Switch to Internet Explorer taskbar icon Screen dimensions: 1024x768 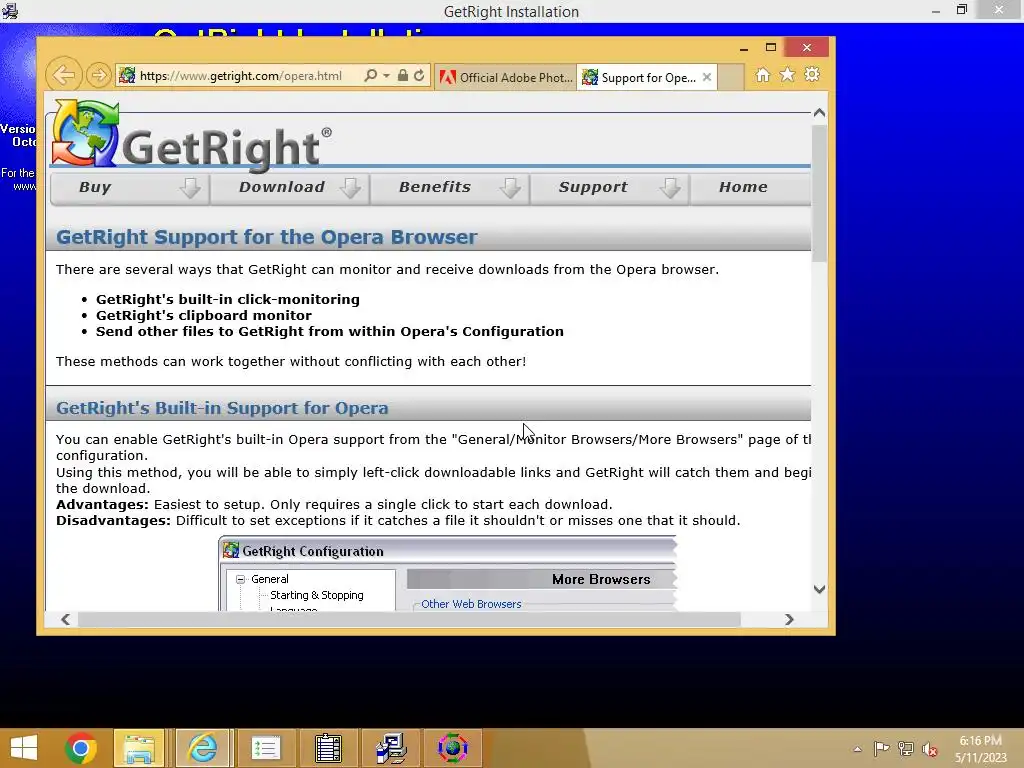202,748
